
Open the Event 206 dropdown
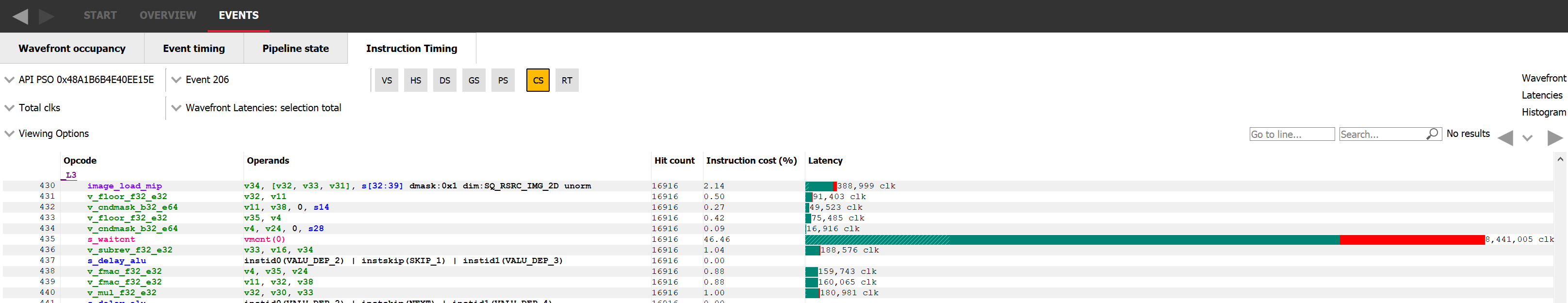click(201, 80)
